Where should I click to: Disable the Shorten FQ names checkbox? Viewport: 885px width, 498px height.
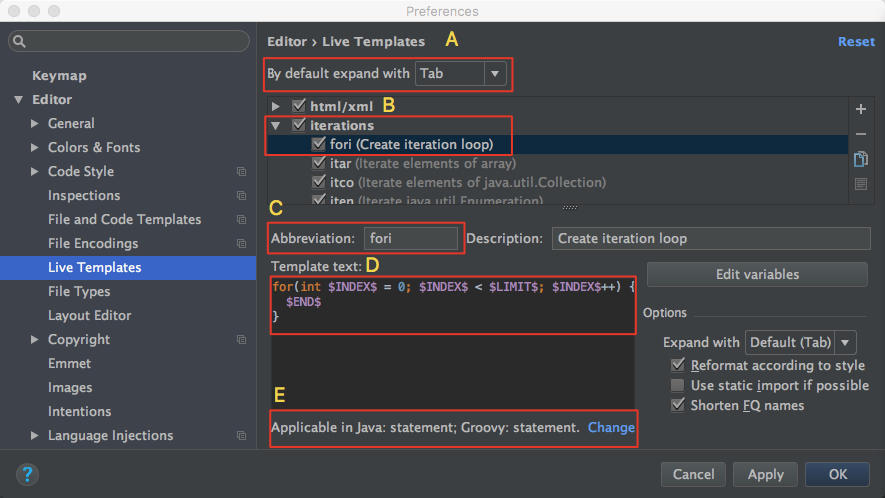coord(678,406)
